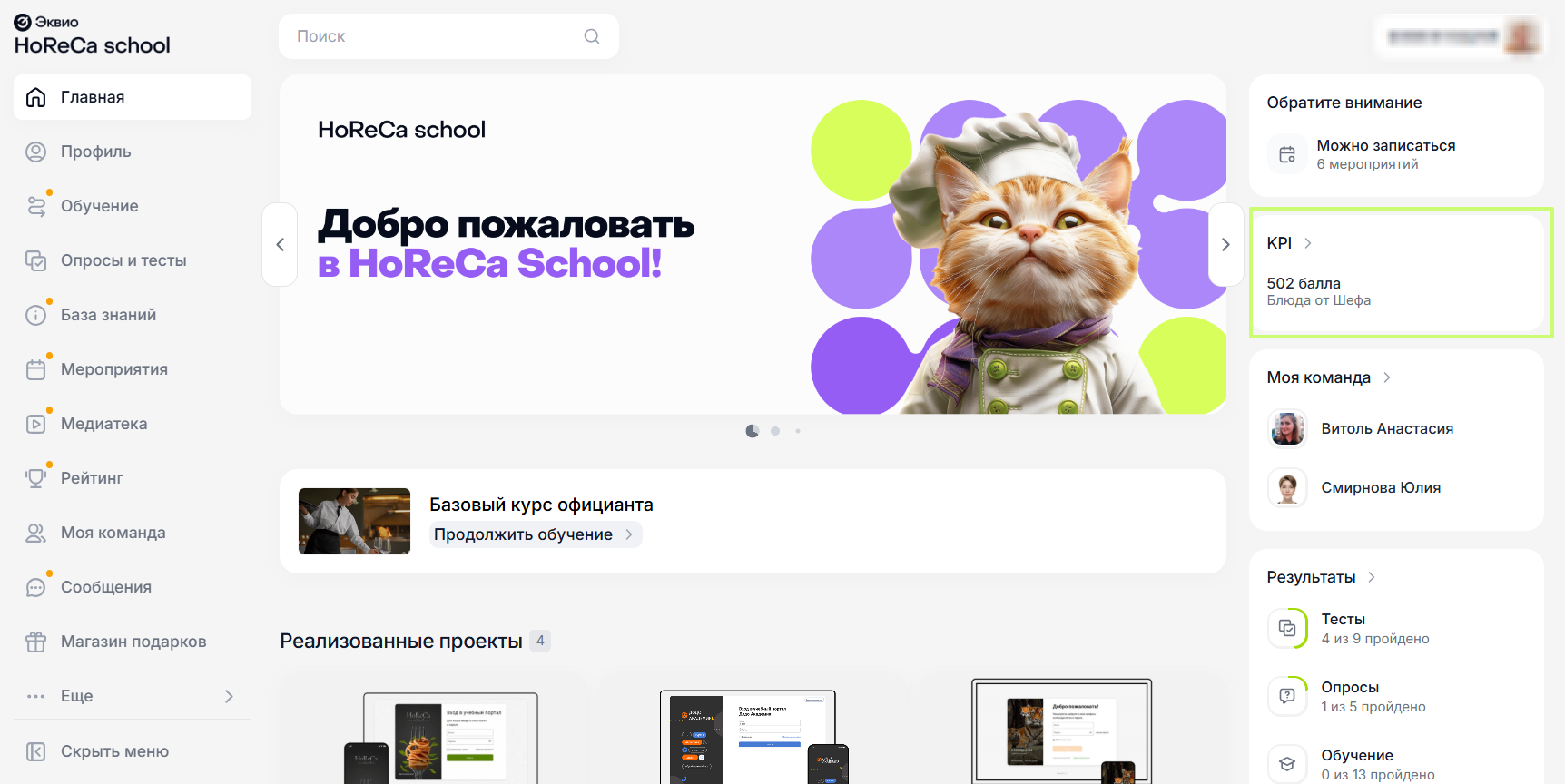1565x784 pixels.
Task: Click the Можно записаться events link
Action: pos(1386,154)
